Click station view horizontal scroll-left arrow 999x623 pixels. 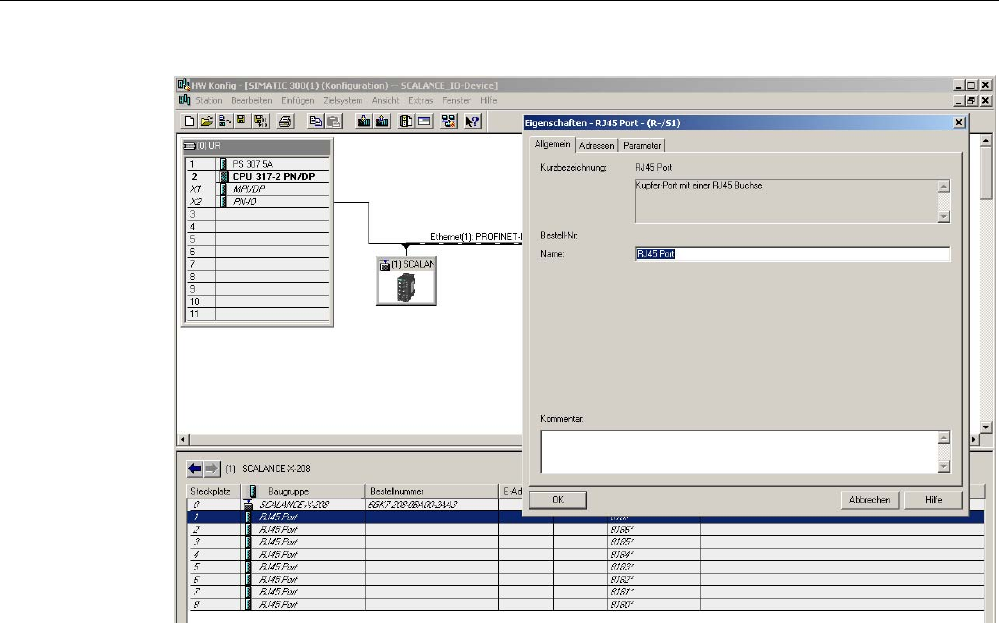[x=183, y=440]
